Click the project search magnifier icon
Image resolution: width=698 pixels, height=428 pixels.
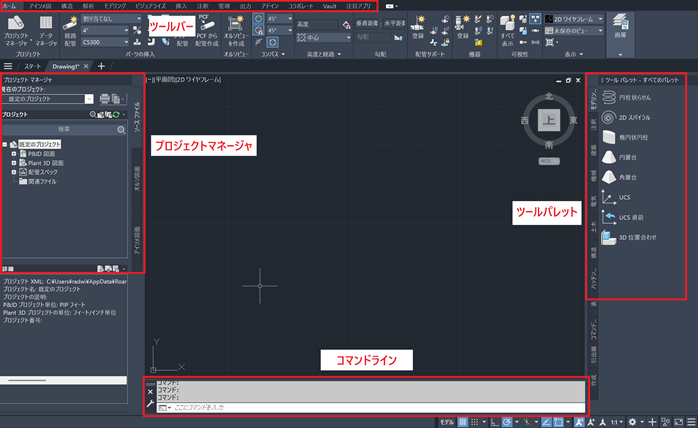tap(121, 130)
